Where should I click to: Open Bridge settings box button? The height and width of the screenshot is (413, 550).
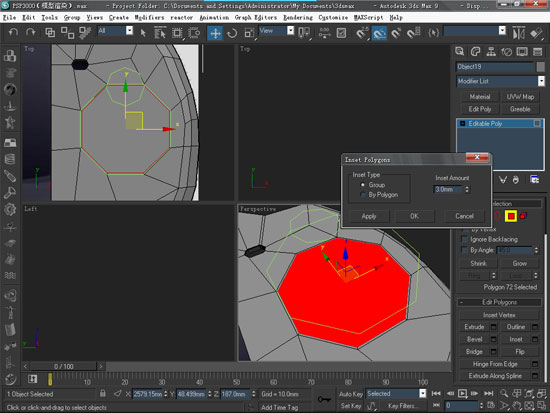pyautogui.click(x=493, y=352)
